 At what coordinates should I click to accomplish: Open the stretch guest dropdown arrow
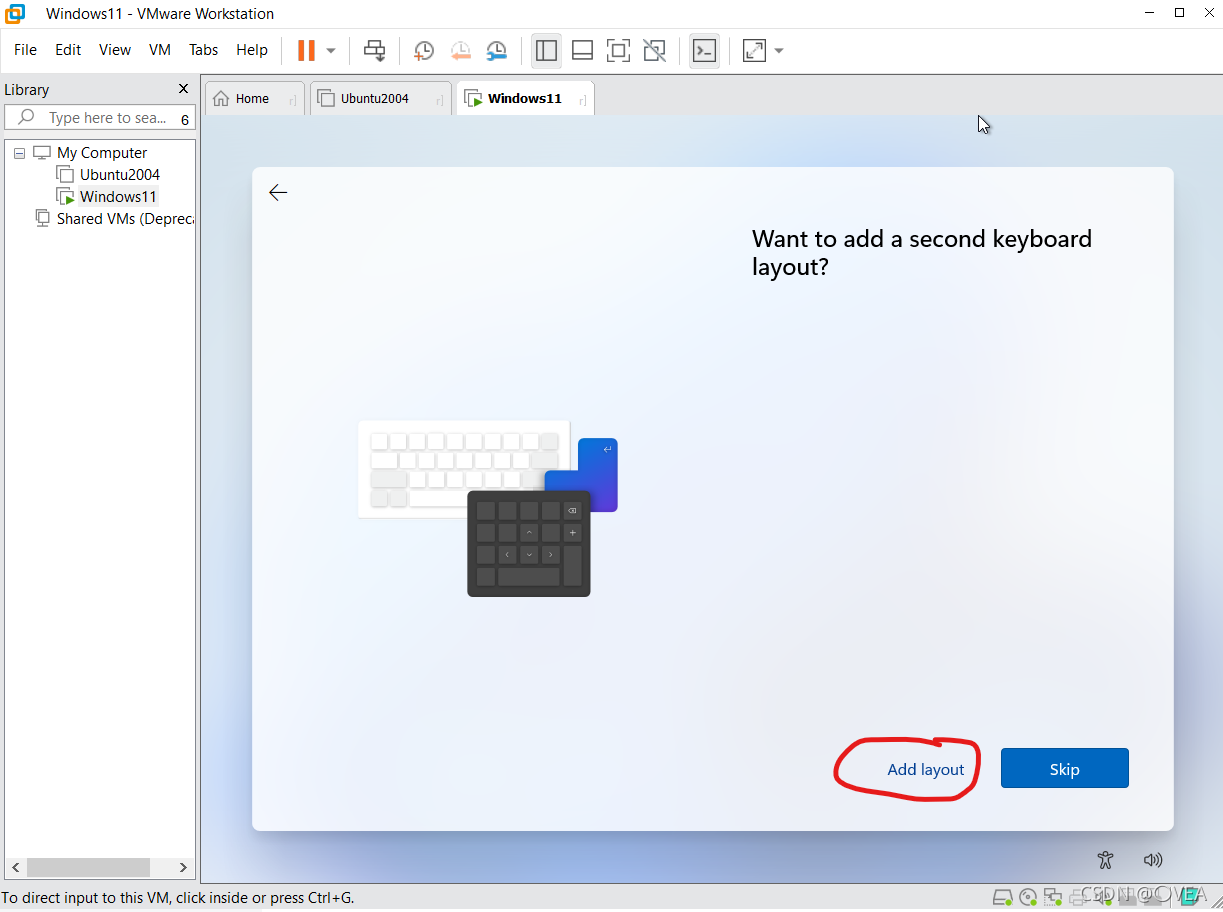779,50
